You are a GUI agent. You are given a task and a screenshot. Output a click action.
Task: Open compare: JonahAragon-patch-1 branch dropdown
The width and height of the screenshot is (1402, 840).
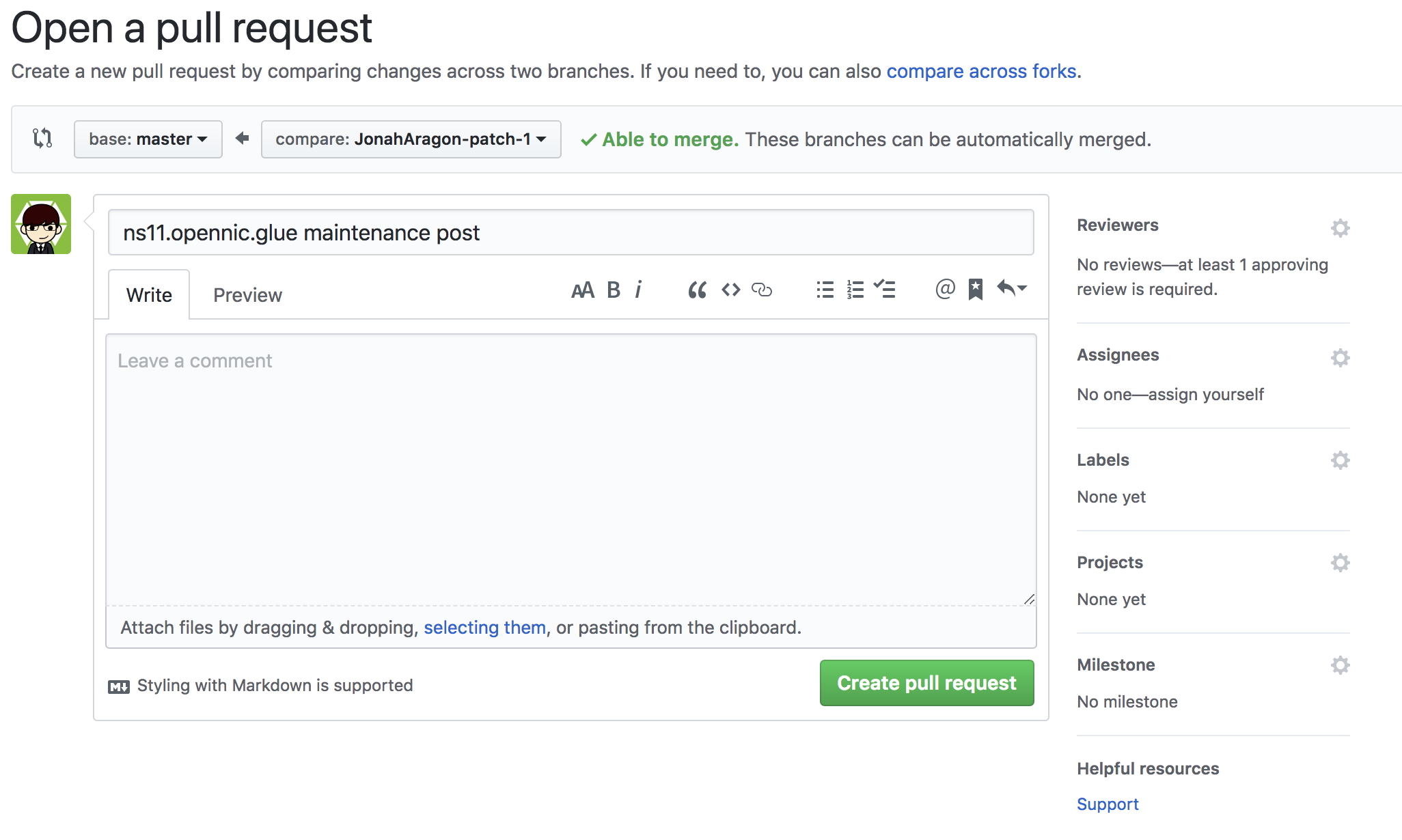click(411, 139)
